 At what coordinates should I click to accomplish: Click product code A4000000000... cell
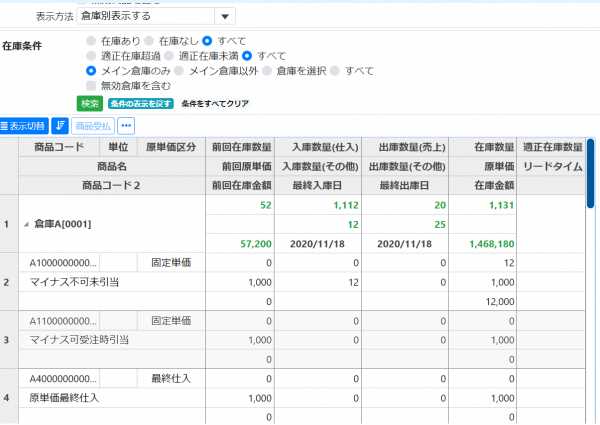coord(59,379)
